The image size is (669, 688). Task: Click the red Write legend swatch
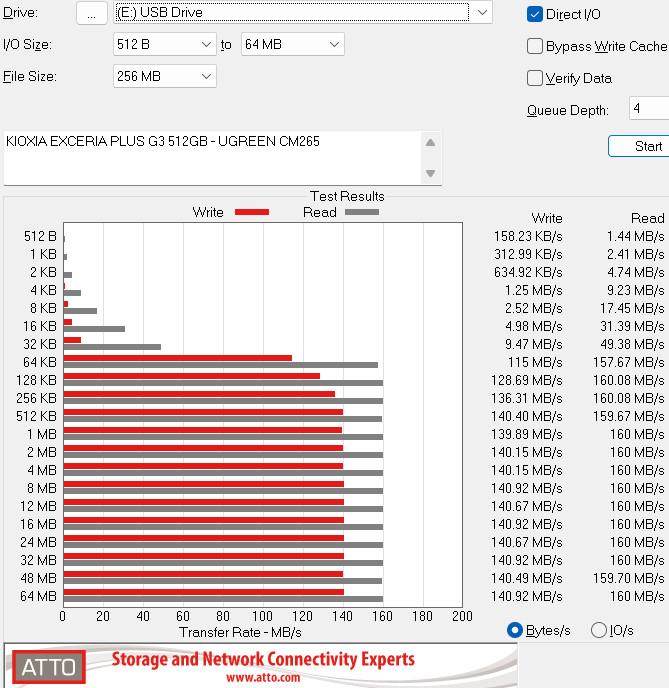pyautogui.click(x=252, y=212)
